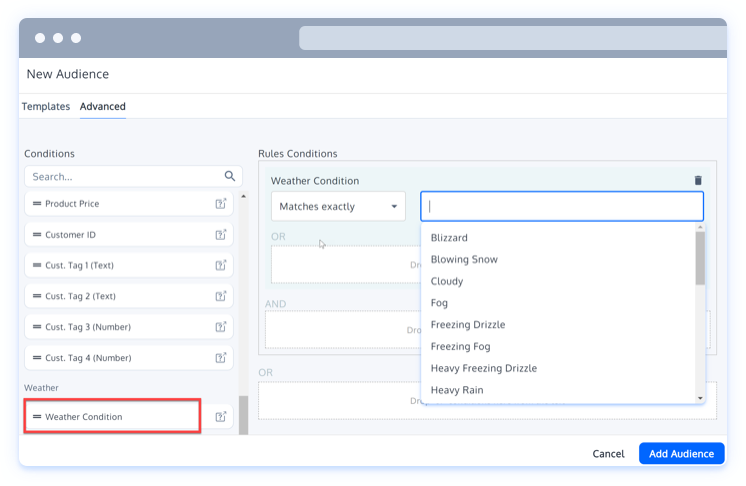
Task: Click the Add Audience button
Action: click(x=681, y=454)
